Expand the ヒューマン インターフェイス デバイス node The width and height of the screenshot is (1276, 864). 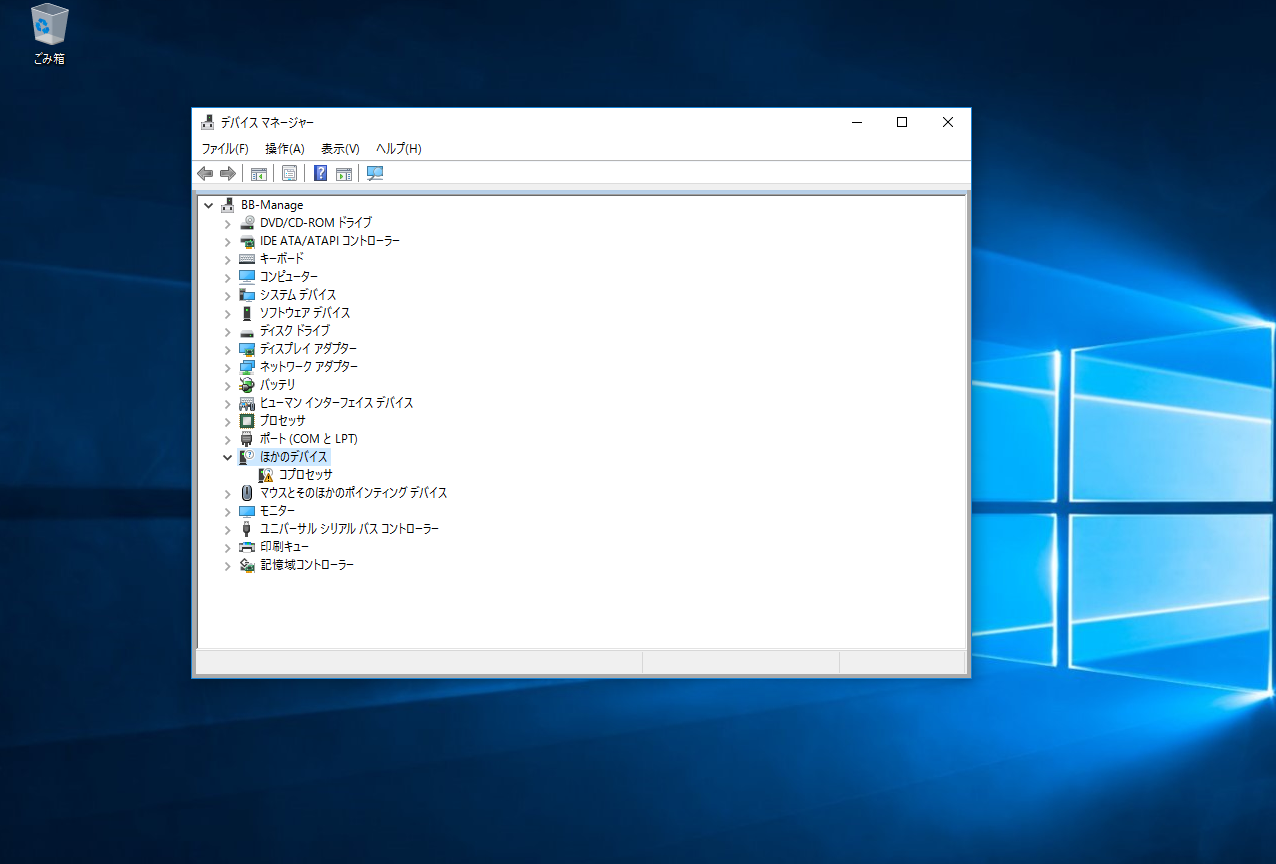click(x=227, y=403)
